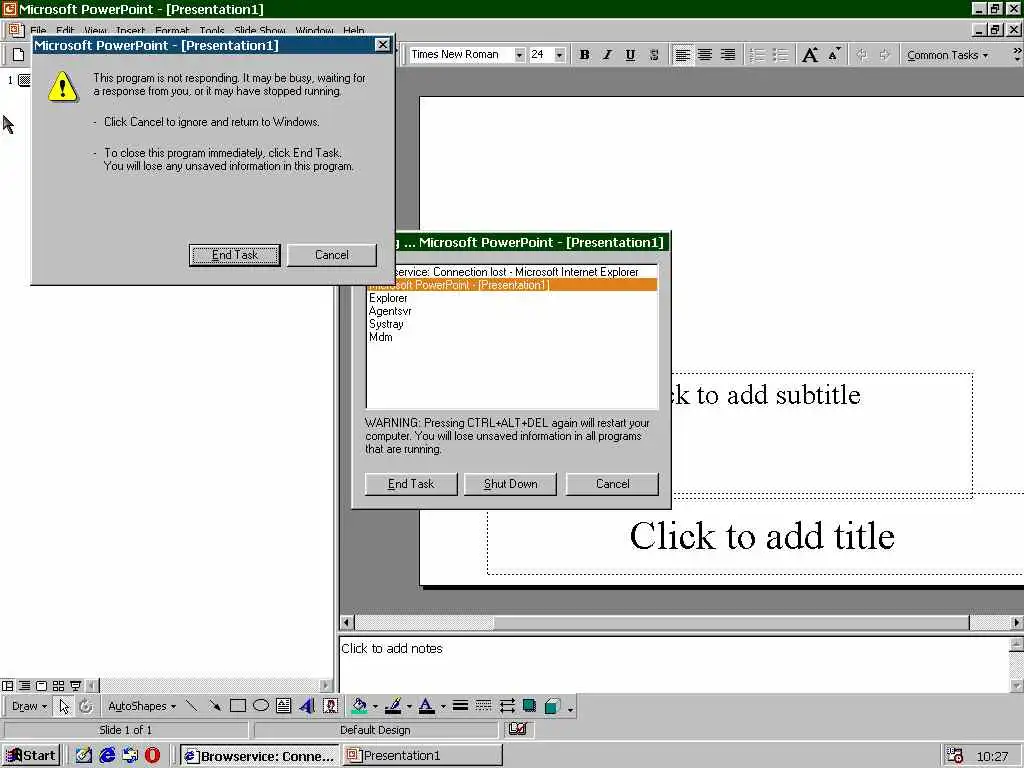Open Tools menu in PowerPoint
Viewport: 1024px width, 768px height.
pos(212,30)
